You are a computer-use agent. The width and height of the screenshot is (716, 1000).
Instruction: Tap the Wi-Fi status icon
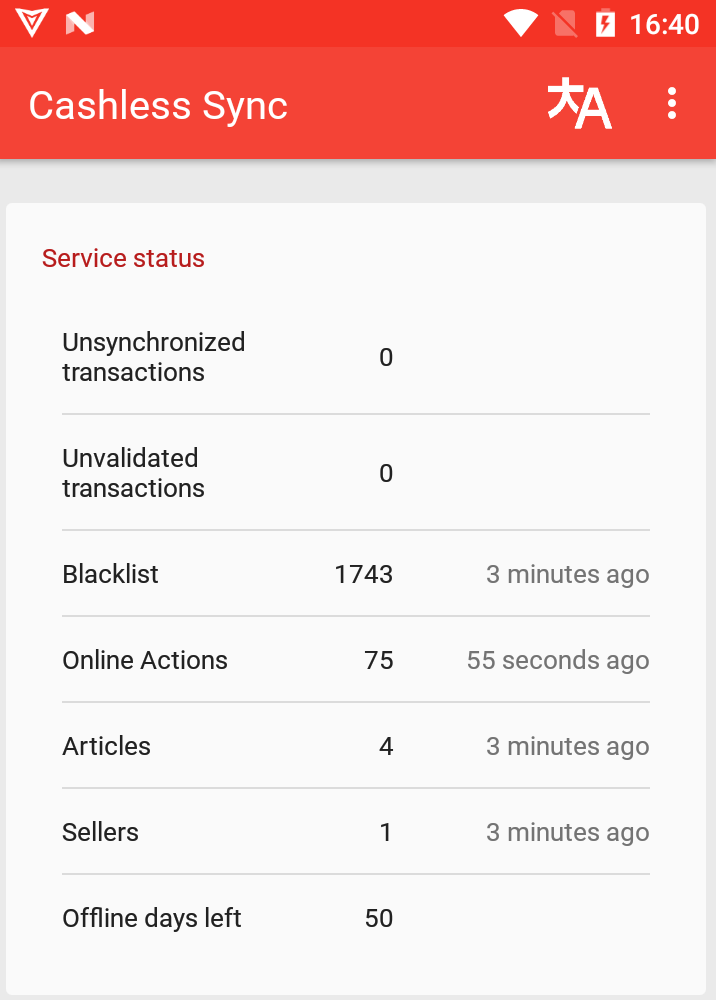coord(521,24)
